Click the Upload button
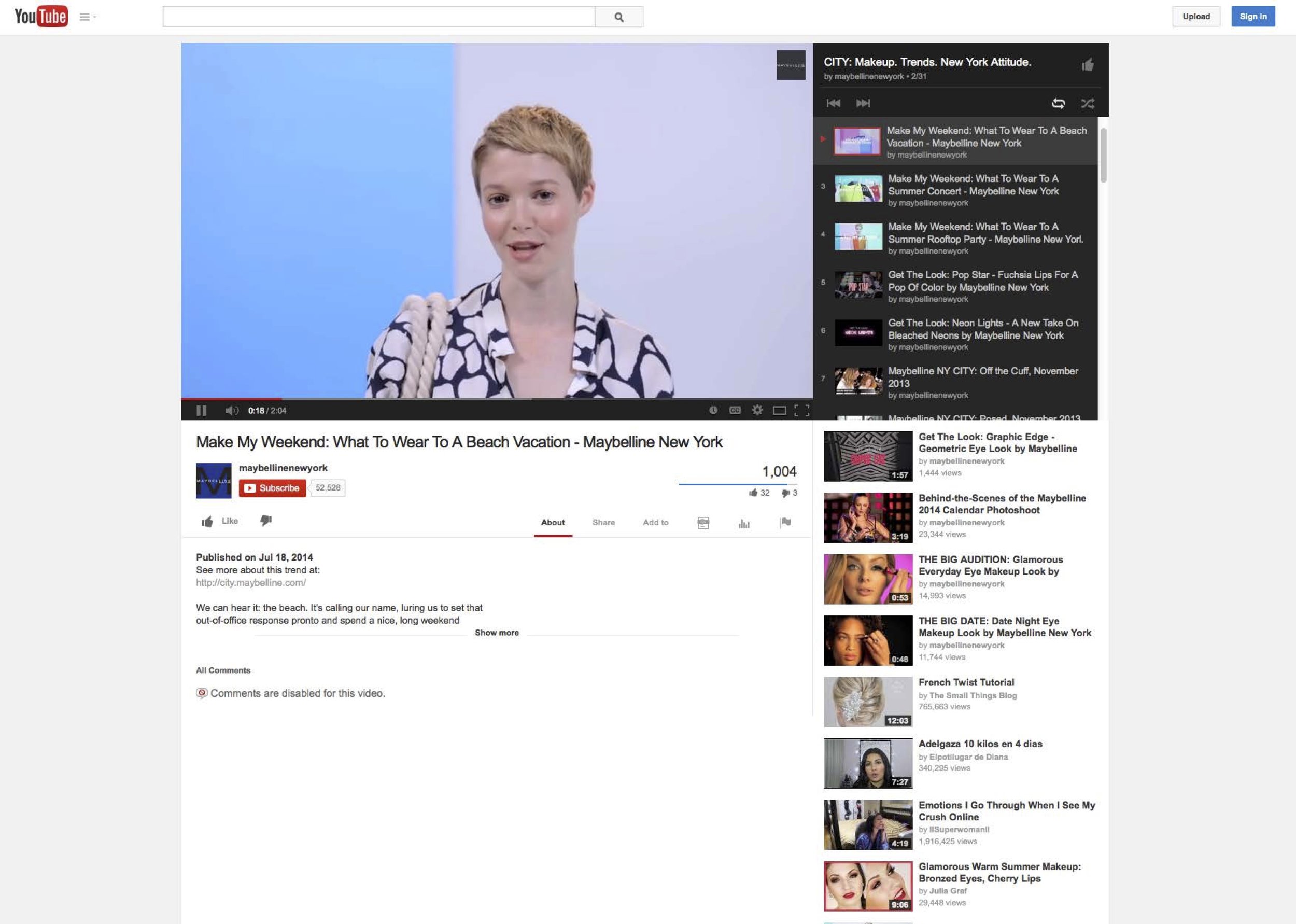 pos(1196,17)
